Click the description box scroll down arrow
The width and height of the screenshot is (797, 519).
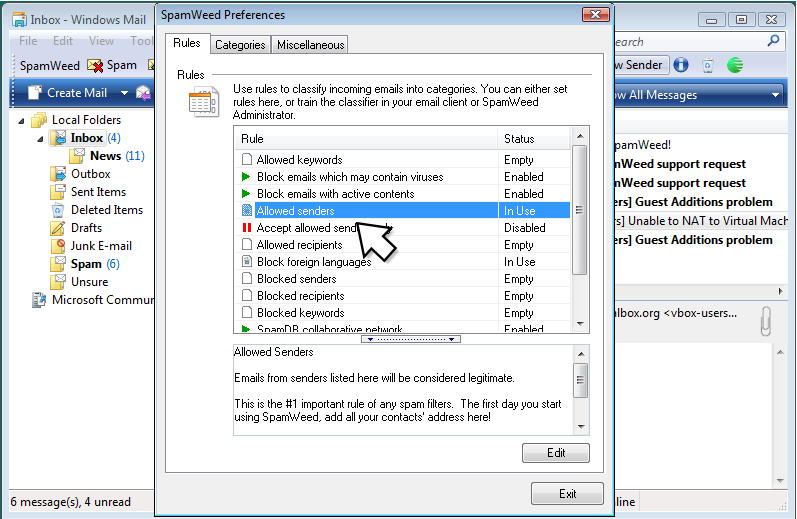(x=581, y=426)
